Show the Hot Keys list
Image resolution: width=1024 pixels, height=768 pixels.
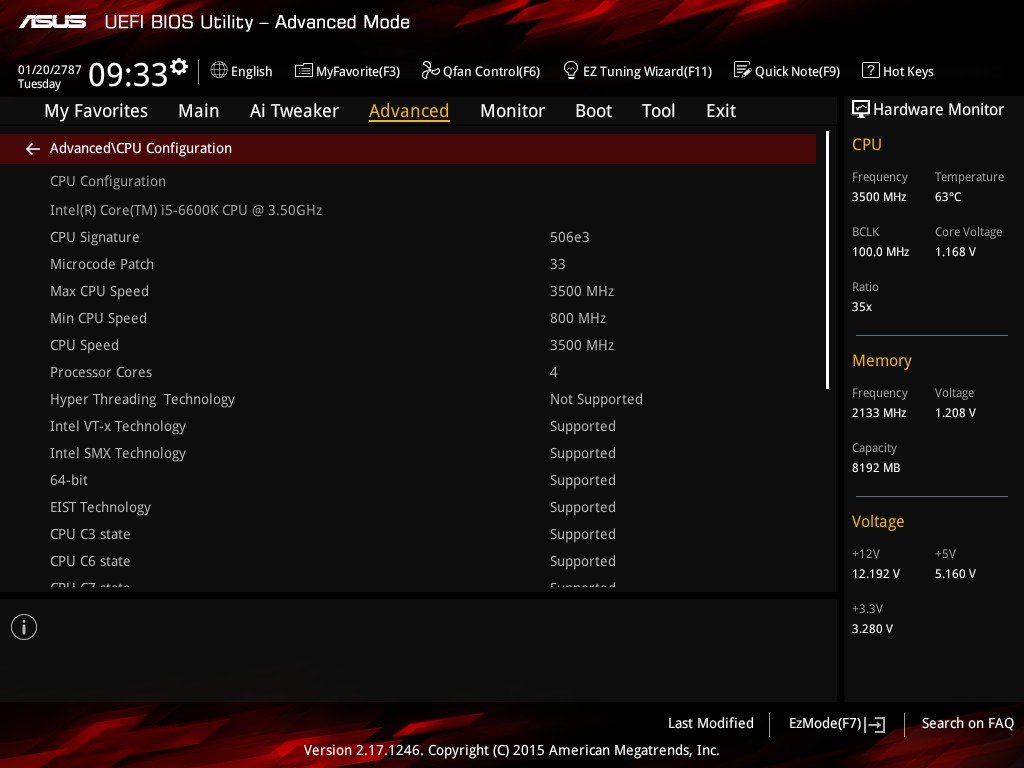898,71
